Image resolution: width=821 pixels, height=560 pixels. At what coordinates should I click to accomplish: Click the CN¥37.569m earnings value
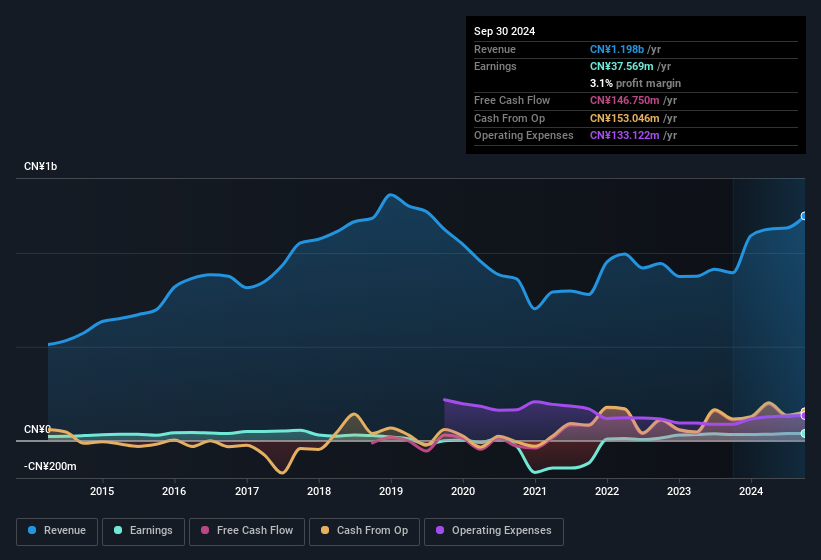click(622, 66)
